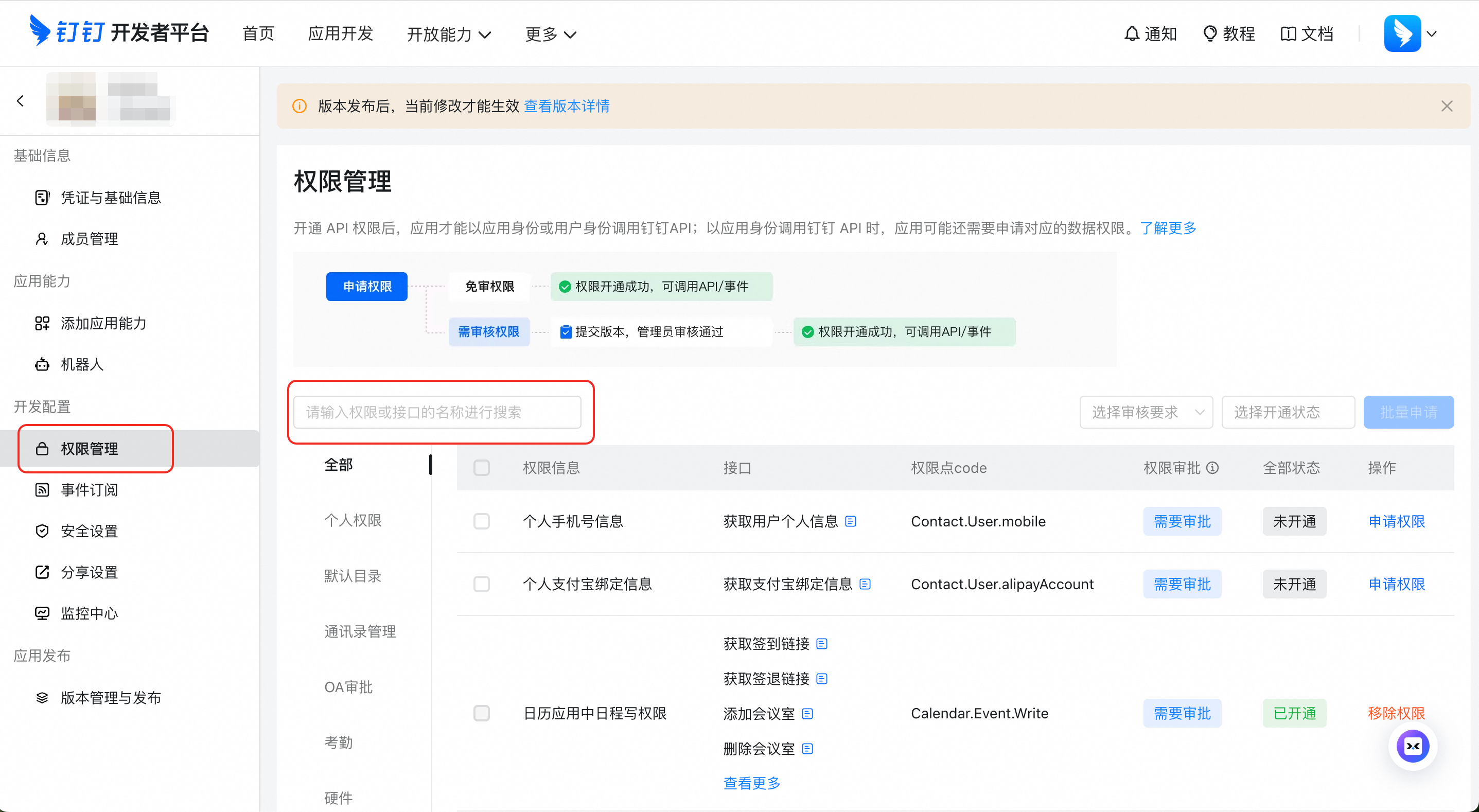Toggle the select-all header checkbox

481,467
